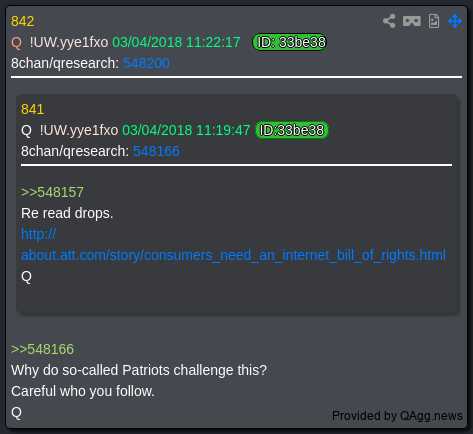The image size is (473, 434).
Task: Click the document image icon
Action: (434, 21)
